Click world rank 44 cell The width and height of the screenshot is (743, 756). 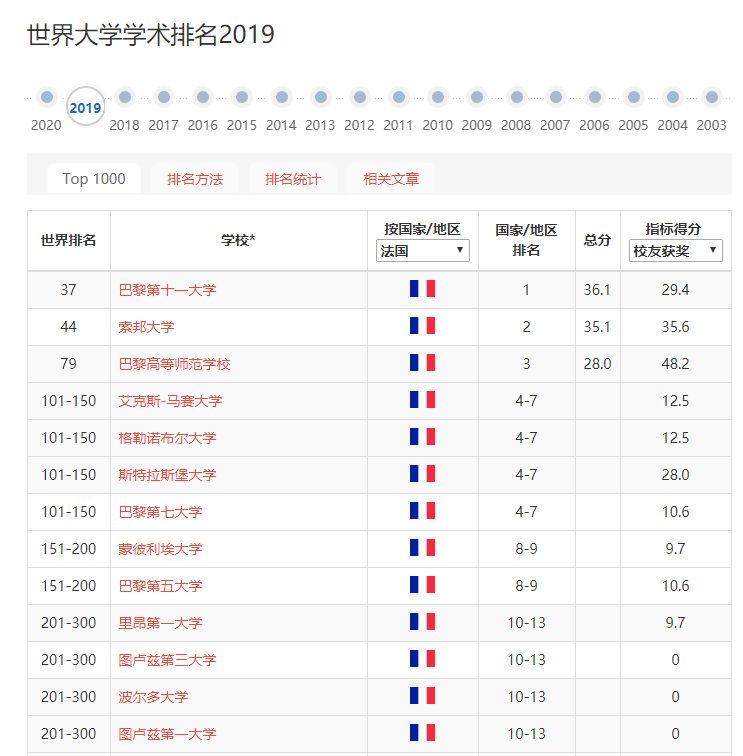69,327
